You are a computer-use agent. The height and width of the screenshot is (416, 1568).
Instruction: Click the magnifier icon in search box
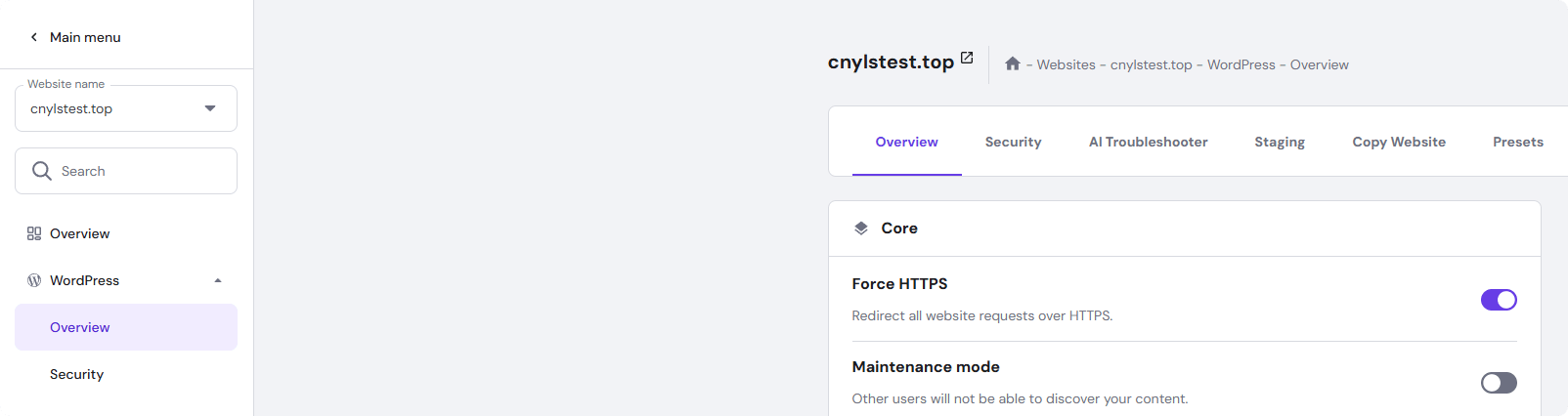point(41,171)
